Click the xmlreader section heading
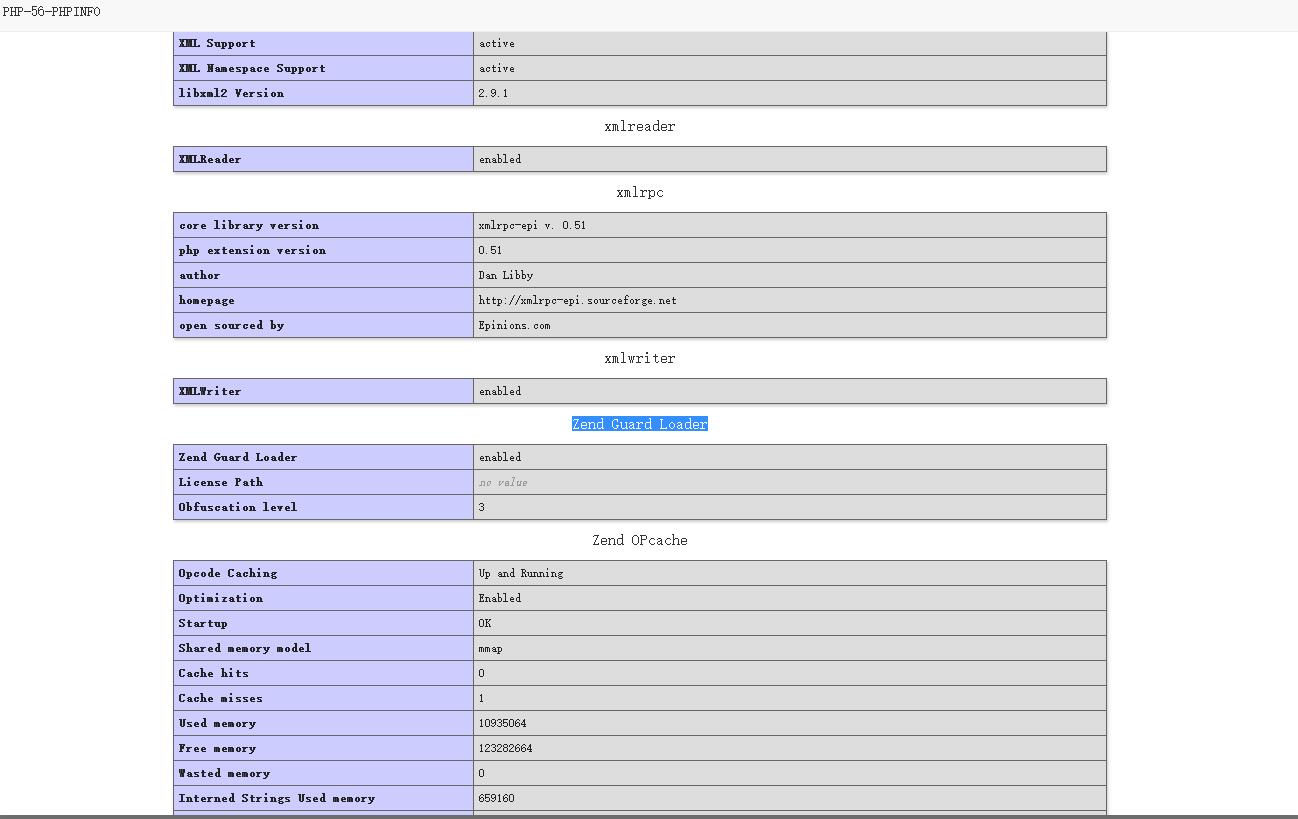This screenshot has height=819, width=1298. pos(640,127)
